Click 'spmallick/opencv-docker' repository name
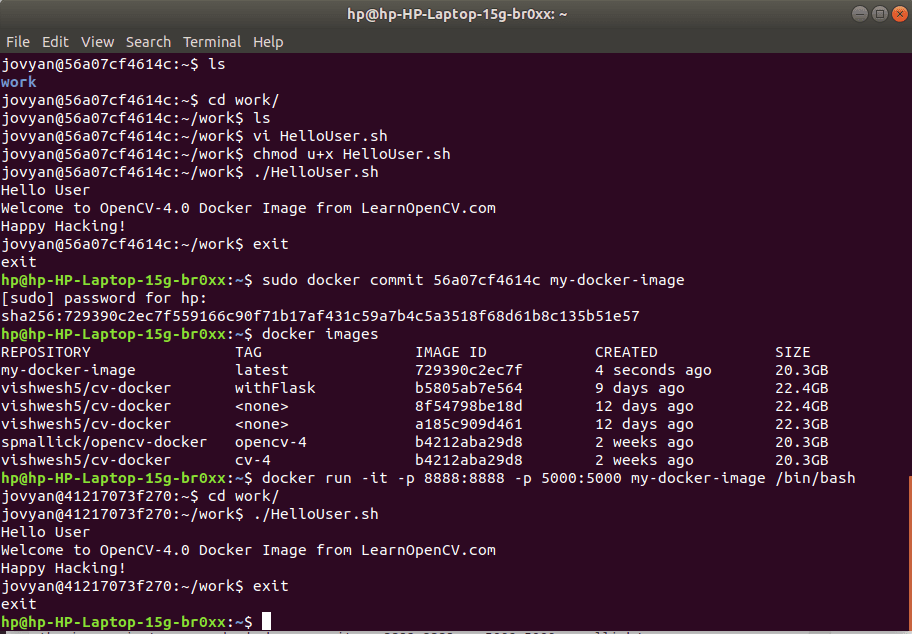Screen dimensions: 912x634 [x=104, y=443]
